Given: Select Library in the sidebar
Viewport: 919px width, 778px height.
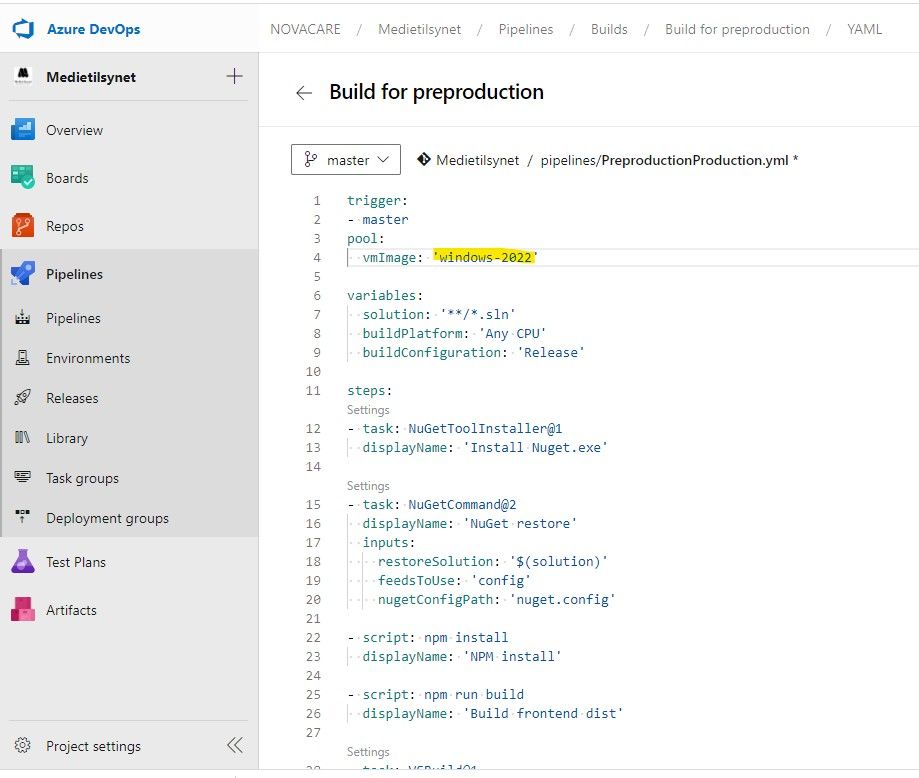Looking at the screenshot, I should (67, 438).
